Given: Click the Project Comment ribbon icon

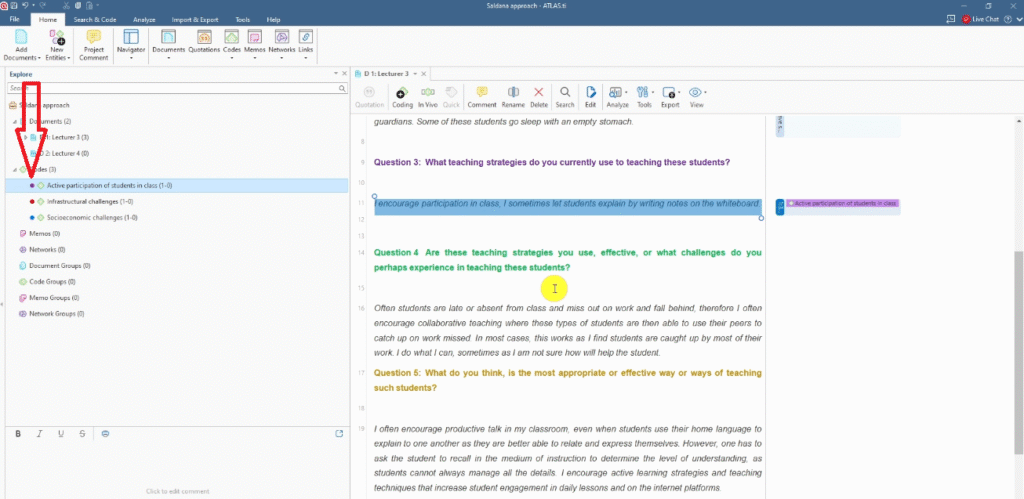Looking at the screenshot, I should (94, 45).
